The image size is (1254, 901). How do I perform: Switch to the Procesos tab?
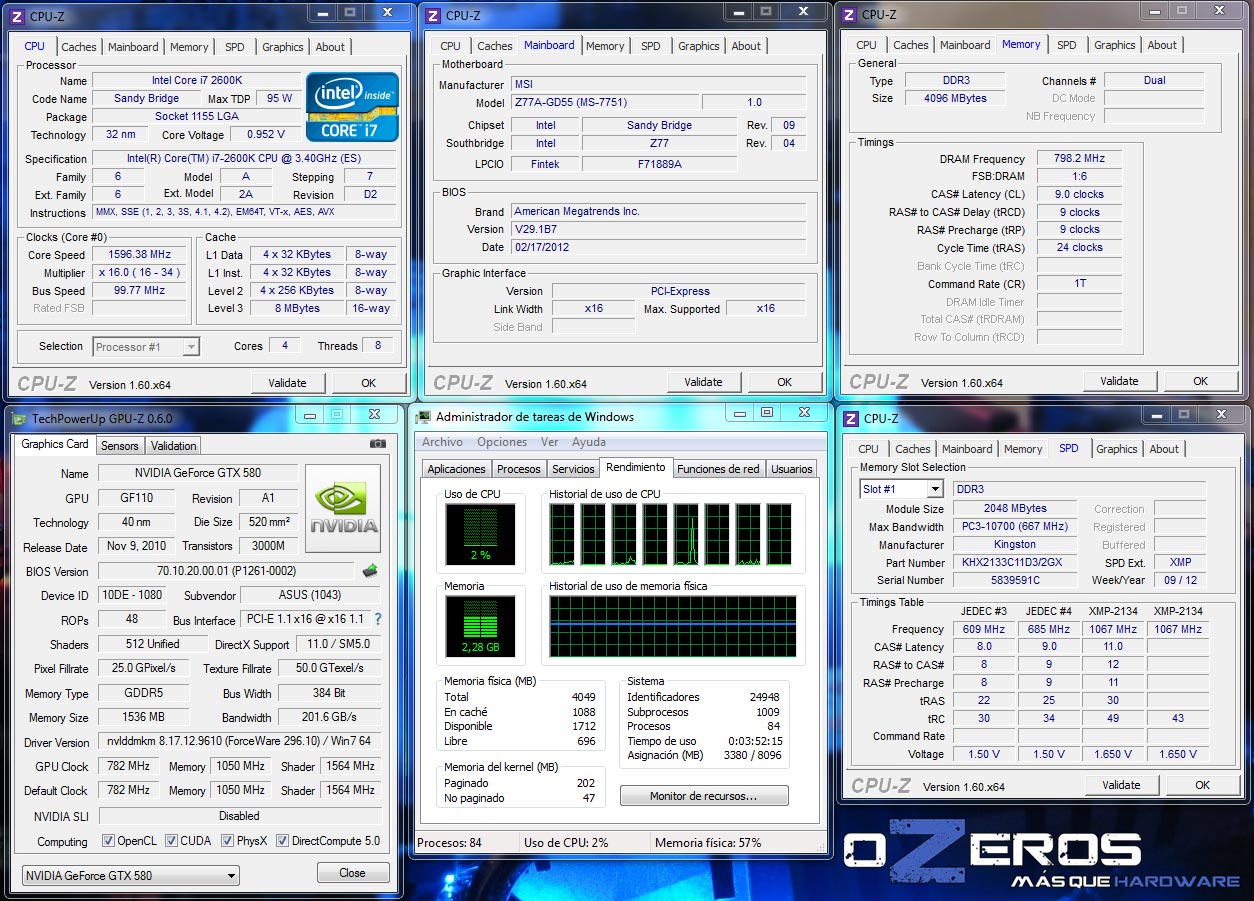[x=518, y=469]
